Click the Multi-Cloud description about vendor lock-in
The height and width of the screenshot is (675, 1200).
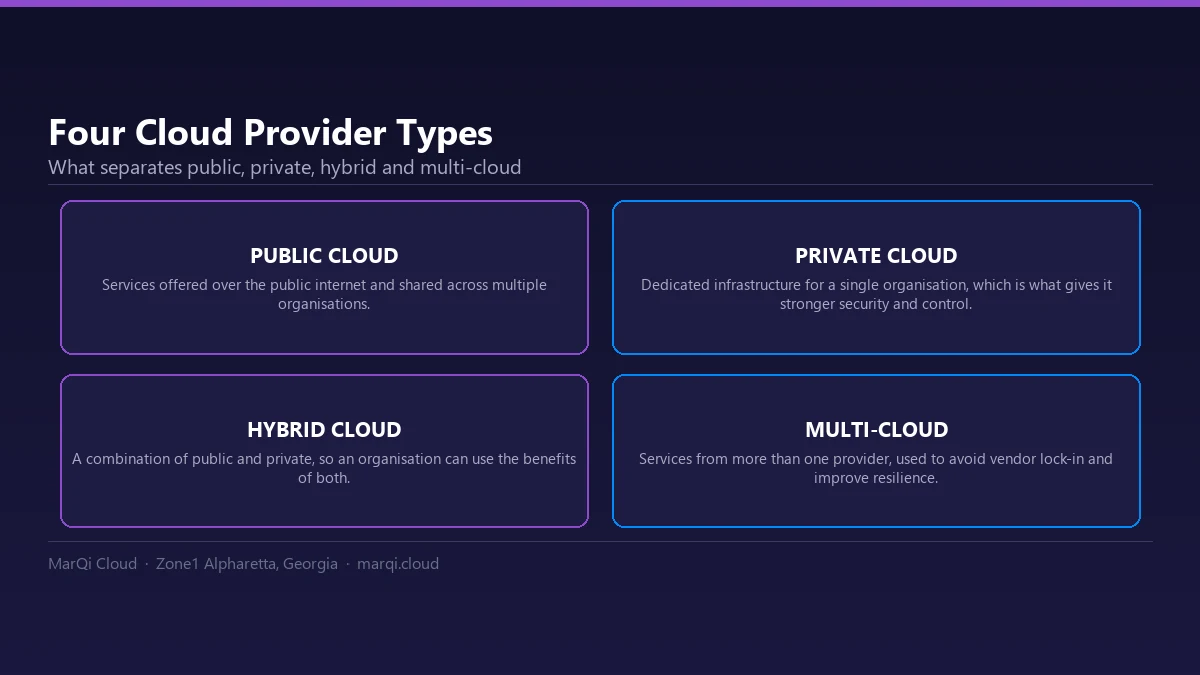[x=876, y=468]
